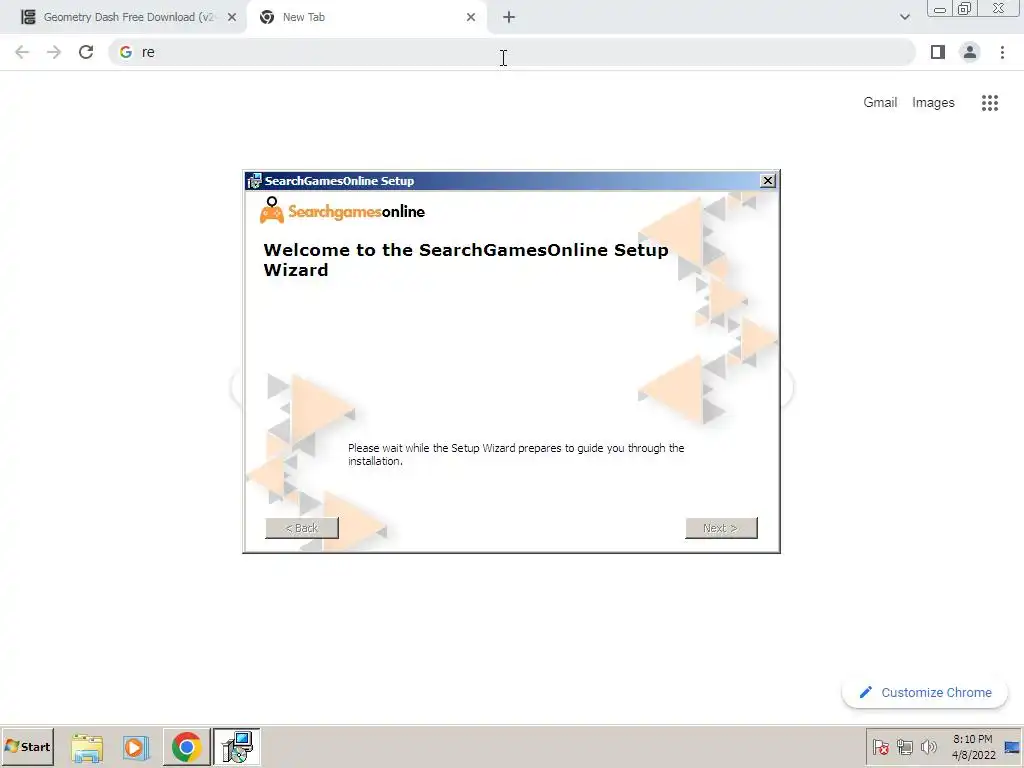Open Chrome three-dot menu
The width and height of the screenshot is (1024, 768).
coord(1002,52)
